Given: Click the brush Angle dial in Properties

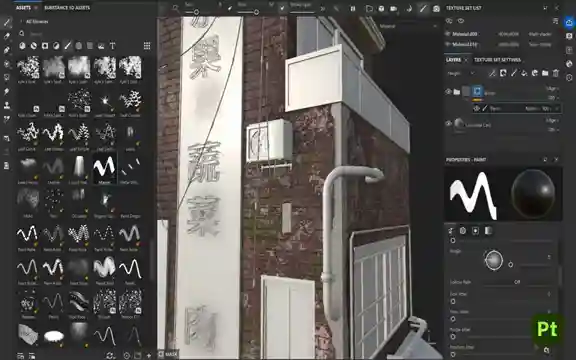Looking at the screenshot, I should [x=494, y=260].
